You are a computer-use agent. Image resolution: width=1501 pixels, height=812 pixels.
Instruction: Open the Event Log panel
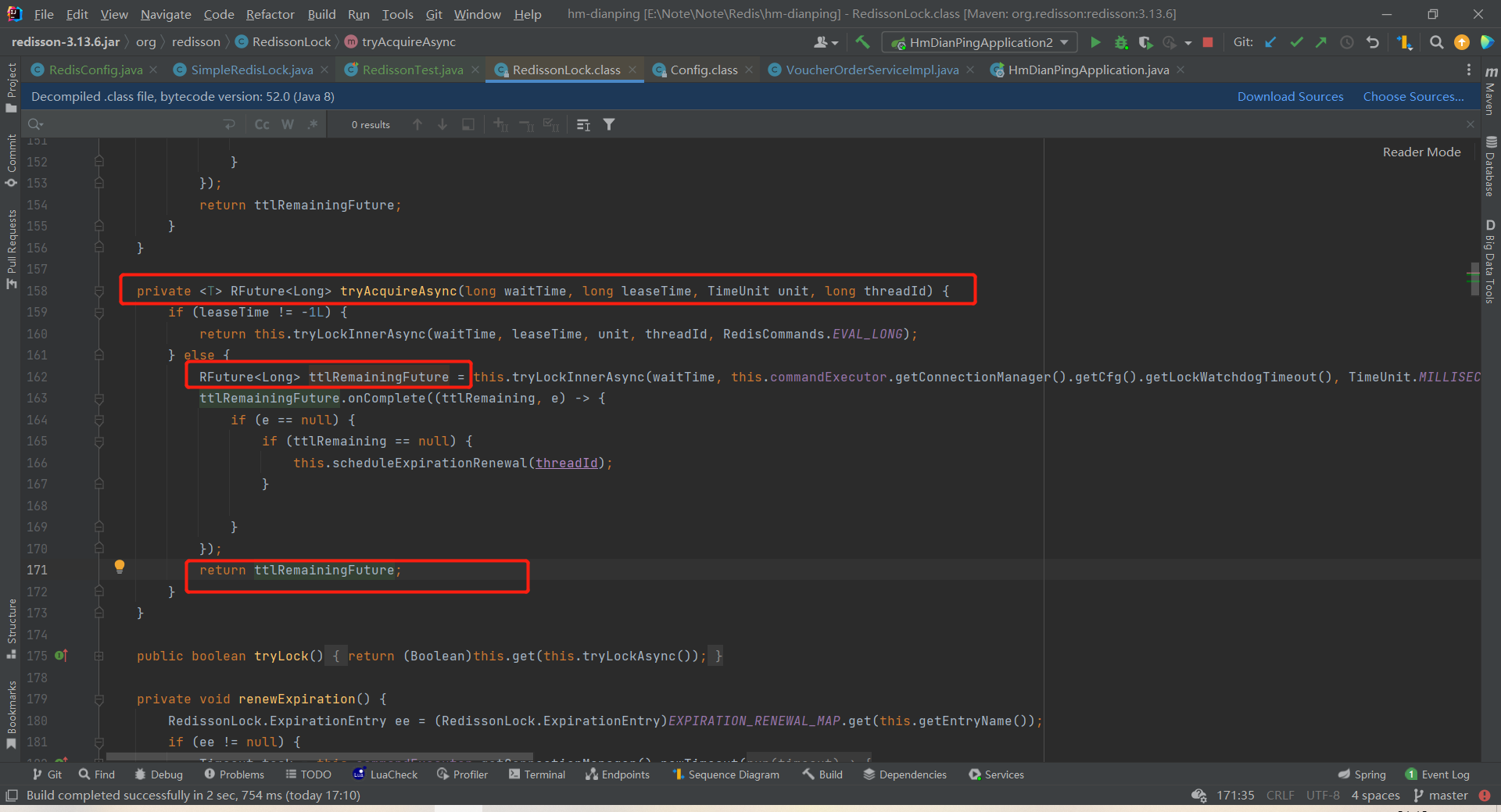point(1438,774)
